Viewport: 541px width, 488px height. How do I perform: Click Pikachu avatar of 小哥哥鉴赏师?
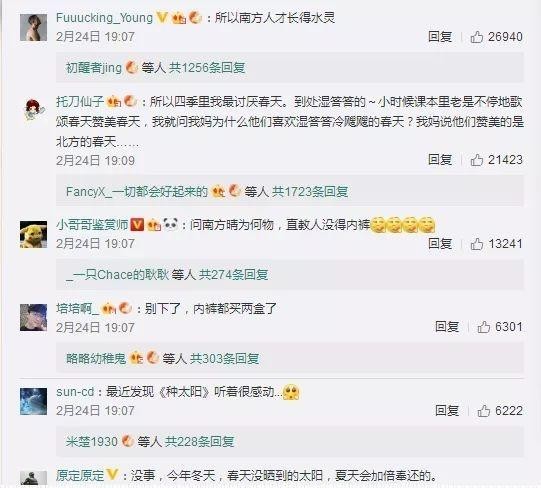[x=33, y=235]
